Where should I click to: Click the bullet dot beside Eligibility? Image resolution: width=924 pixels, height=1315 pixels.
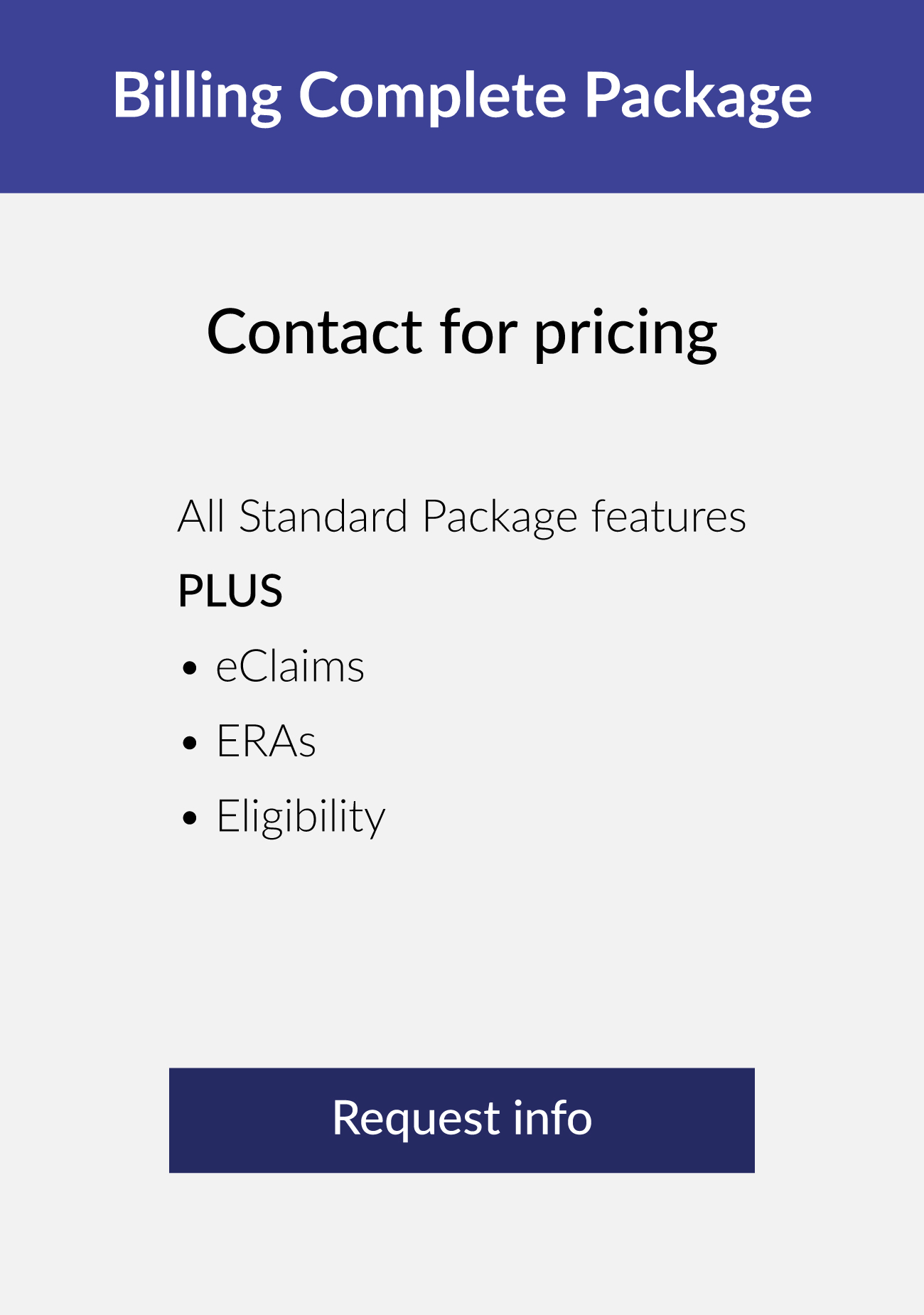coord(189,817)
